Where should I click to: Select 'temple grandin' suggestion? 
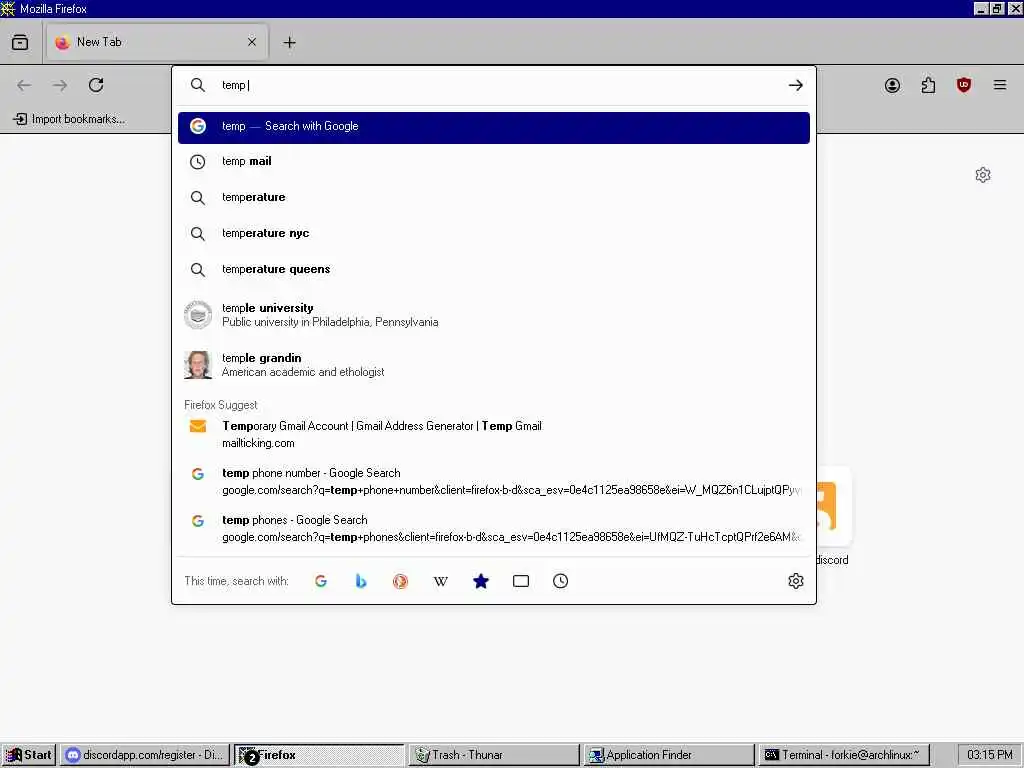coord(494,365)
